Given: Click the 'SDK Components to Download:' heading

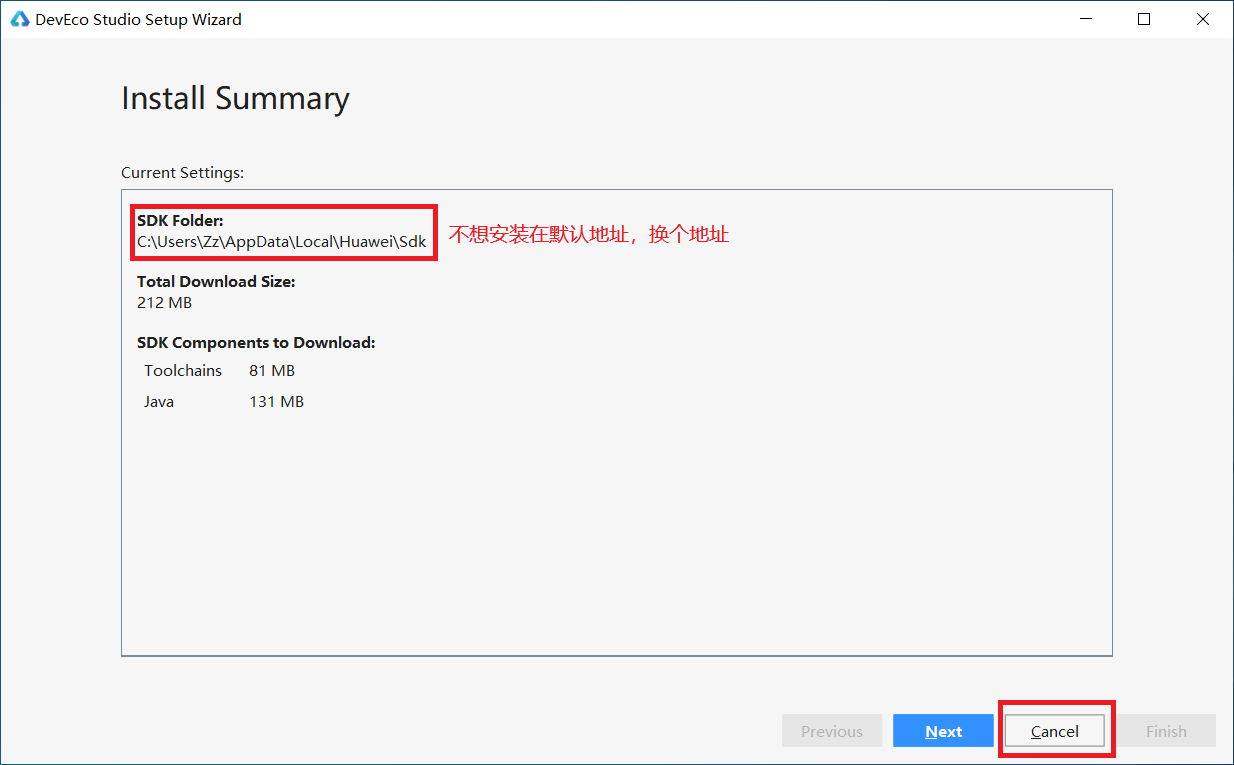Looking at the screenshot, I should click(x=256, y=342).
